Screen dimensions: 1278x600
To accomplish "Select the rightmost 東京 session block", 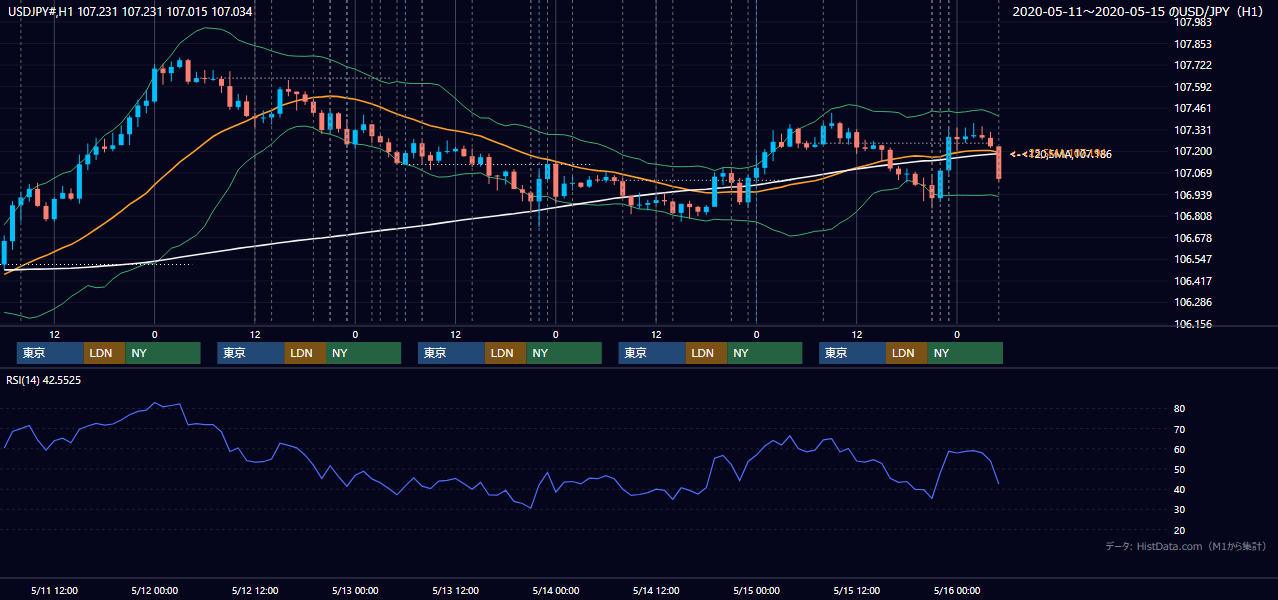I will point(853,353).
